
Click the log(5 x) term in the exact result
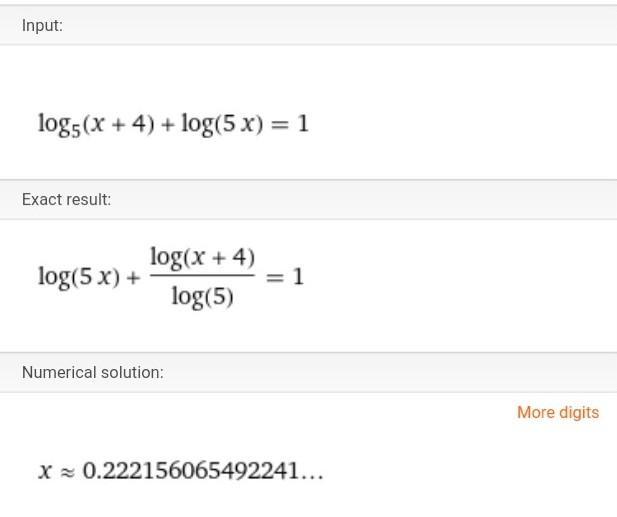point(79,277)
